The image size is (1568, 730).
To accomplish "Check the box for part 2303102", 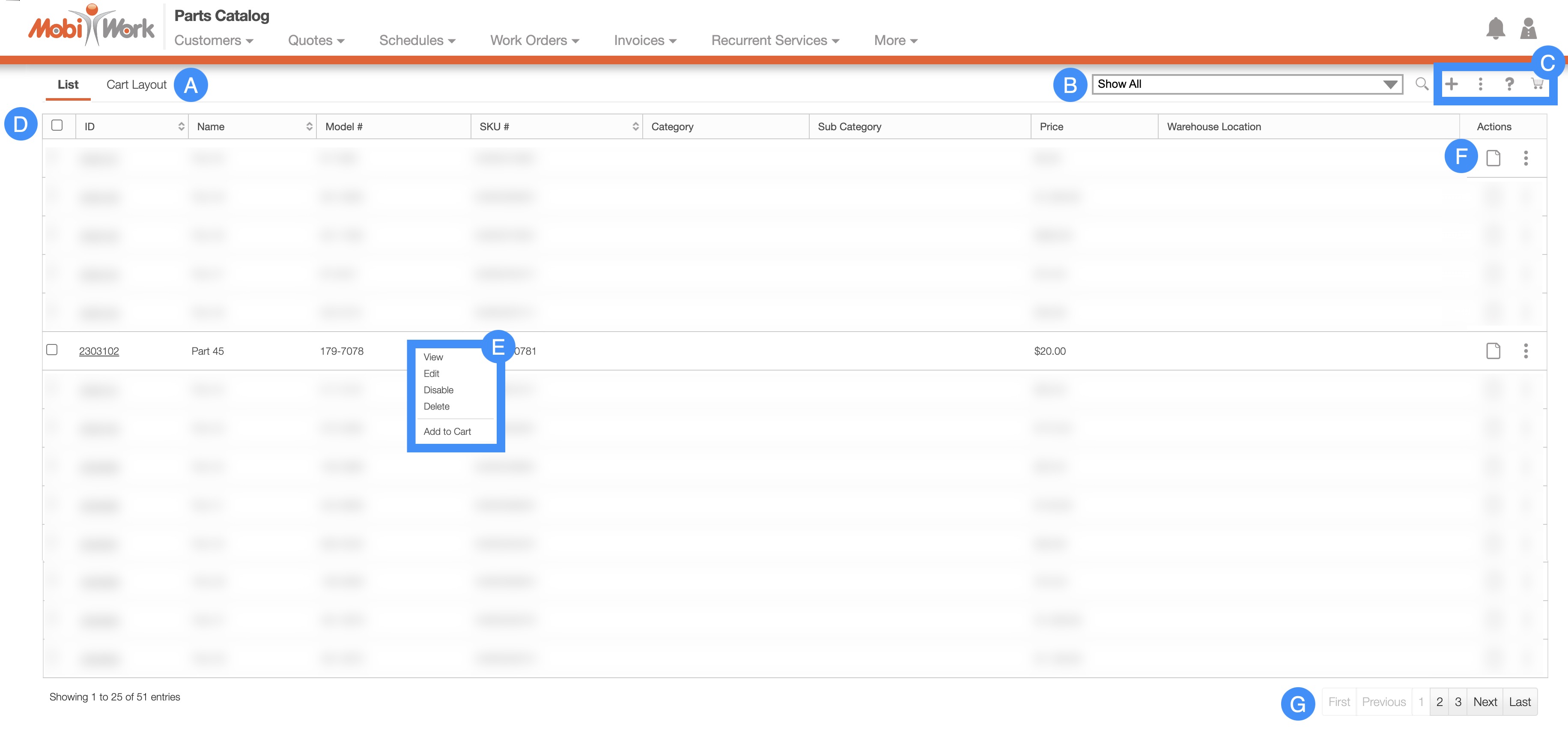I will (x=52, y=350).
